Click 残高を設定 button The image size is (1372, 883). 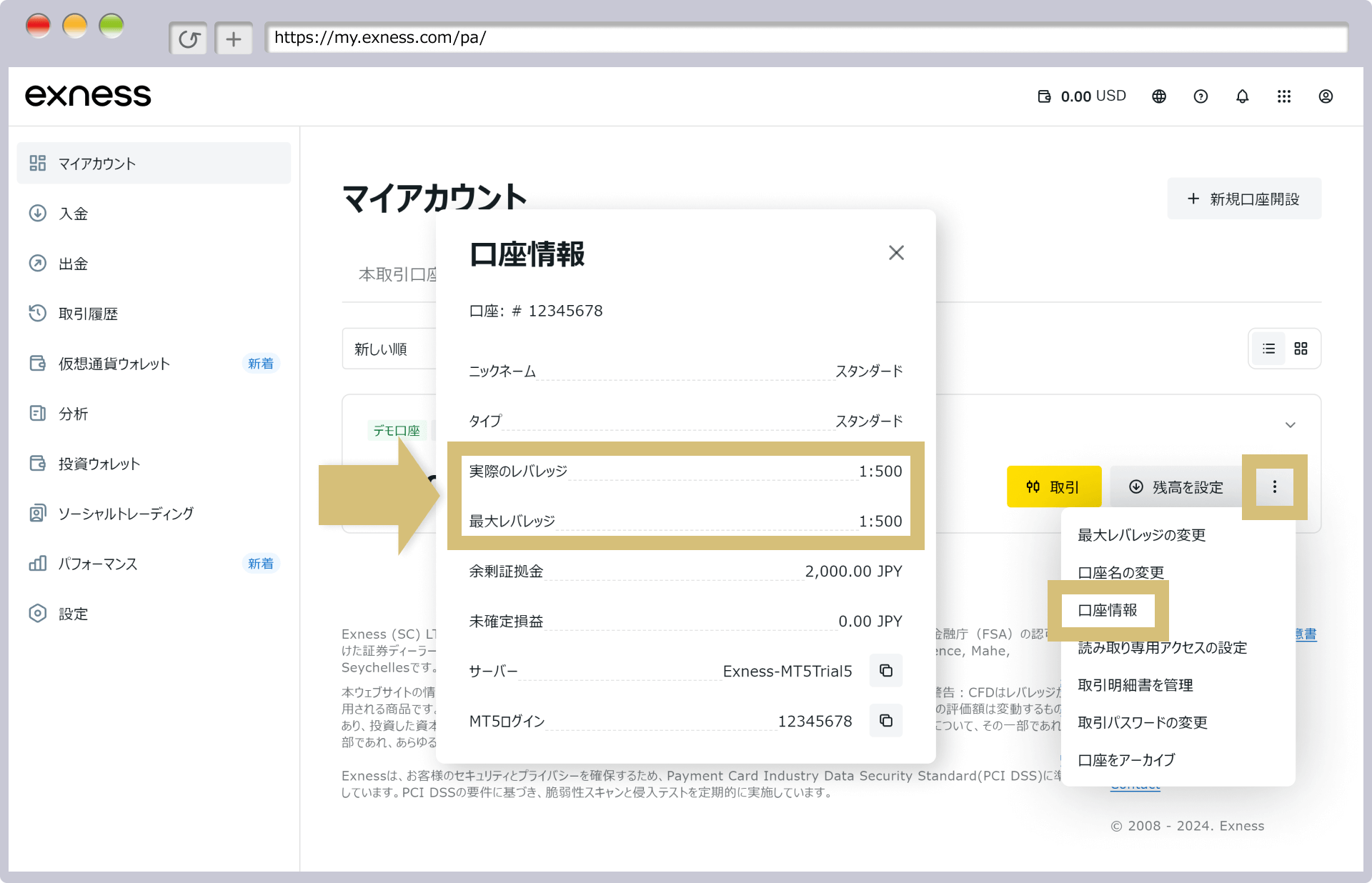(1175, 487)
